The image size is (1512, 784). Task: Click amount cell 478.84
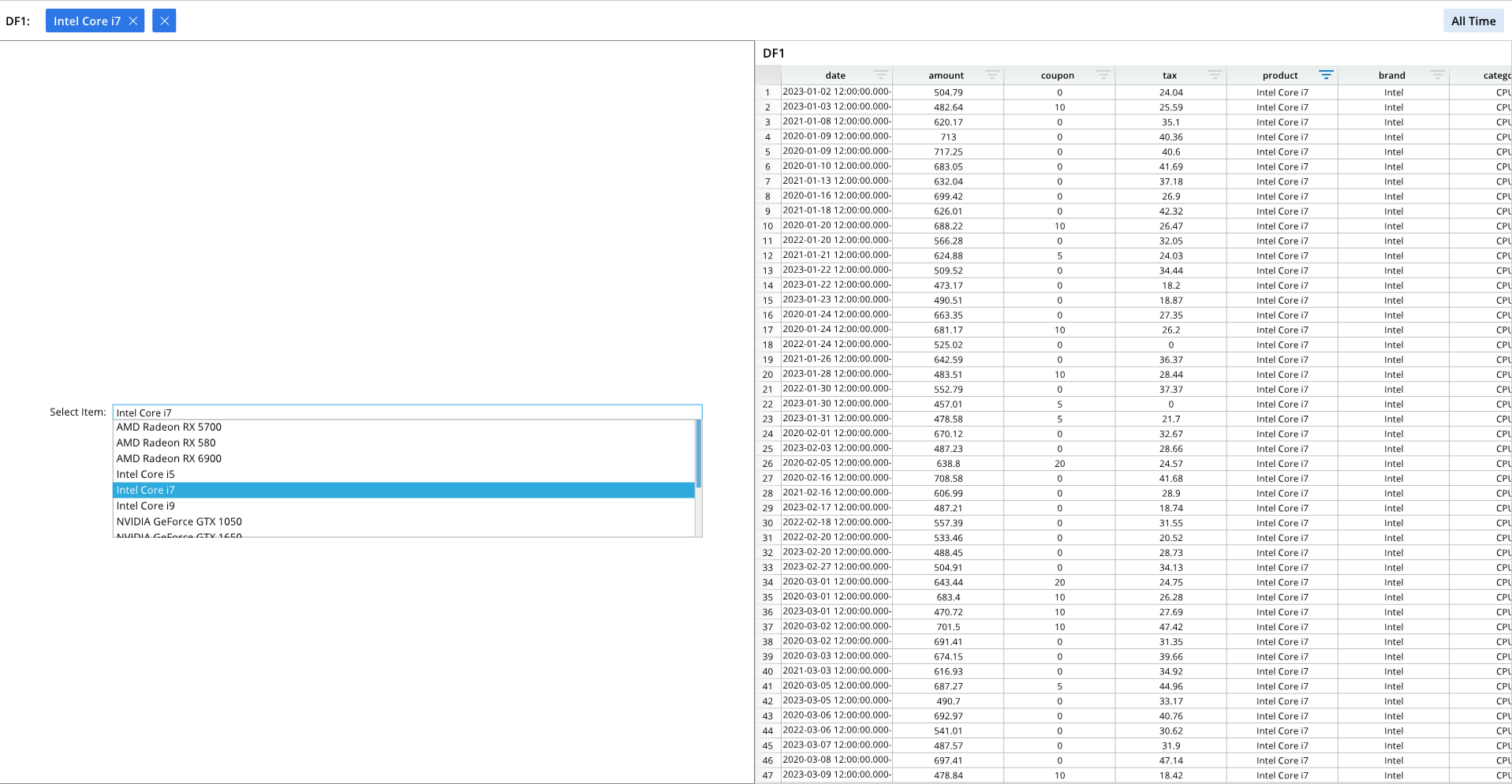[948, 775]
